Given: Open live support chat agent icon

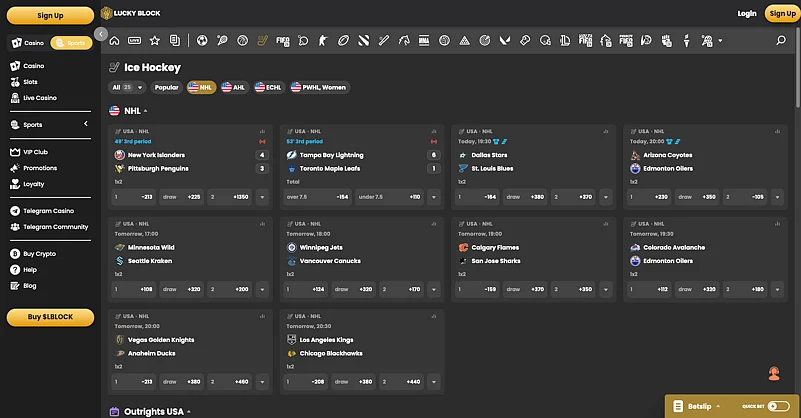Looking at the screenshot, I should coord(774,374).
